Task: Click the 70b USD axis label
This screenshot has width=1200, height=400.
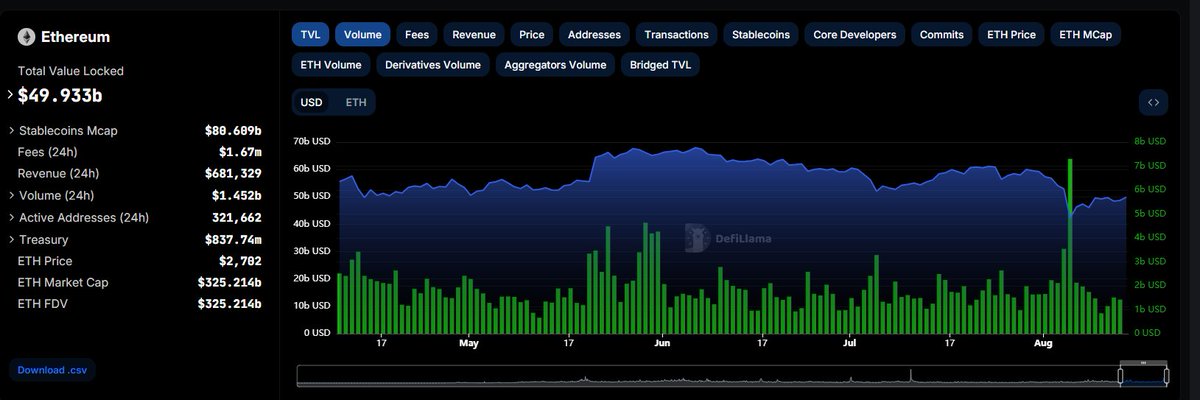Action: [311, 141]
